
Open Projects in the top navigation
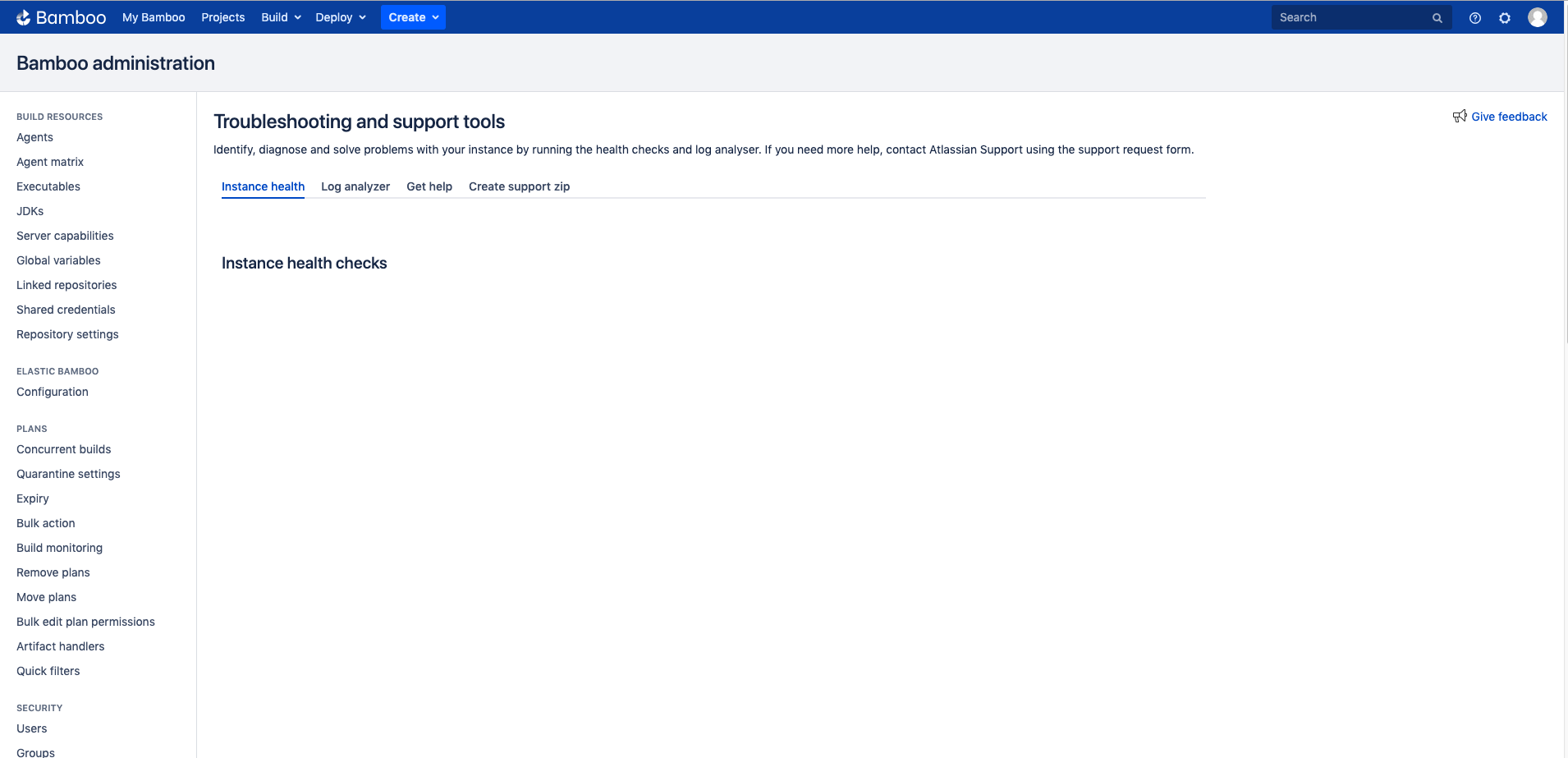223,17
